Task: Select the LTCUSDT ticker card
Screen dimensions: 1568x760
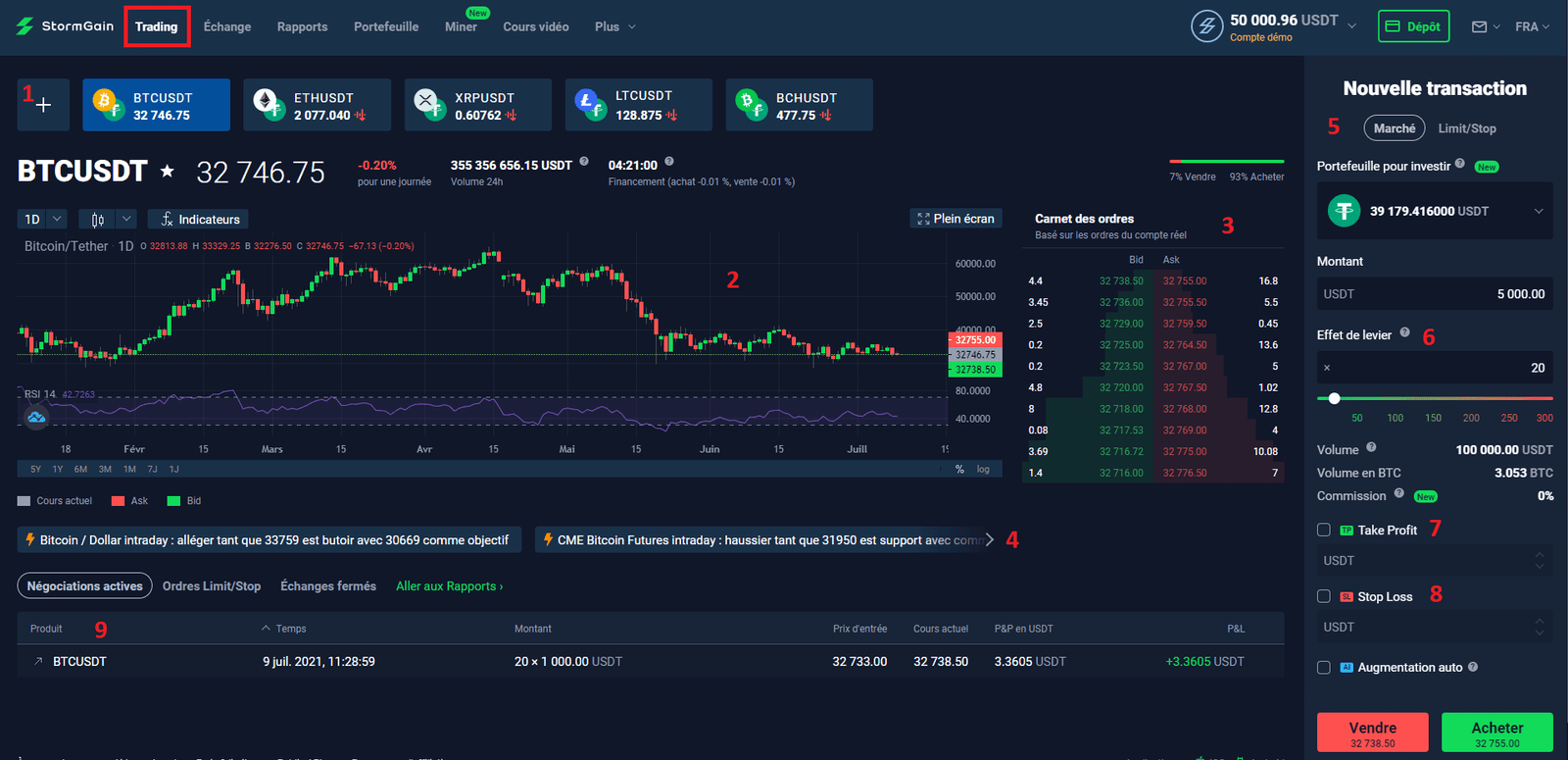Action: (638, 105)
